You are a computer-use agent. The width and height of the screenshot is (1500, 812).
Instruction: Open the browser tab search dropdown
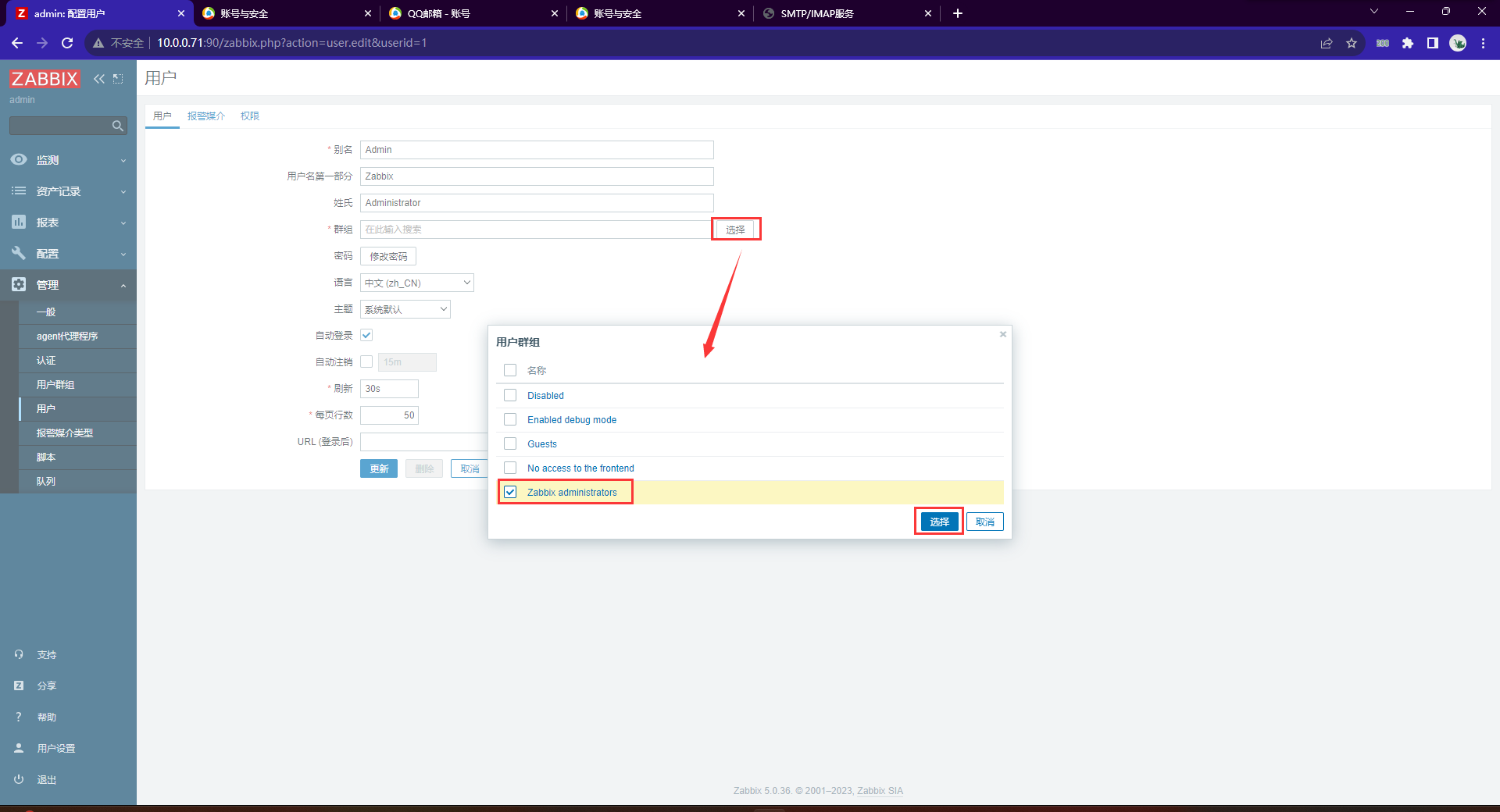[x=1374, y=12]
